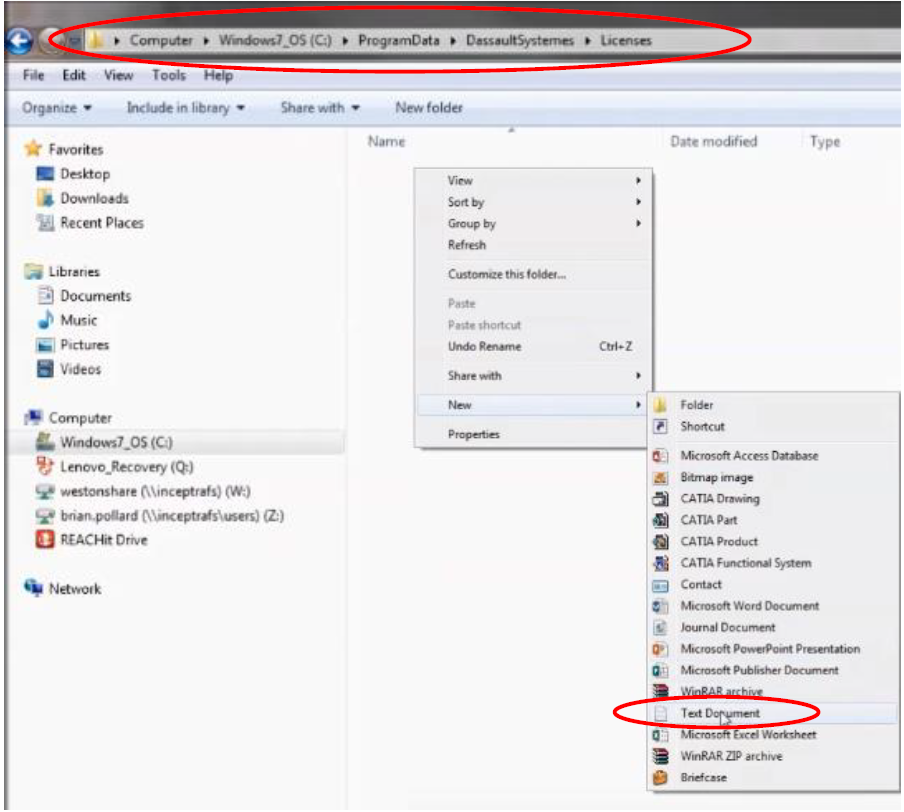Click the WinRAR ZIP archive icon
Screen dimensions: 904x812
tap(661, 755)
